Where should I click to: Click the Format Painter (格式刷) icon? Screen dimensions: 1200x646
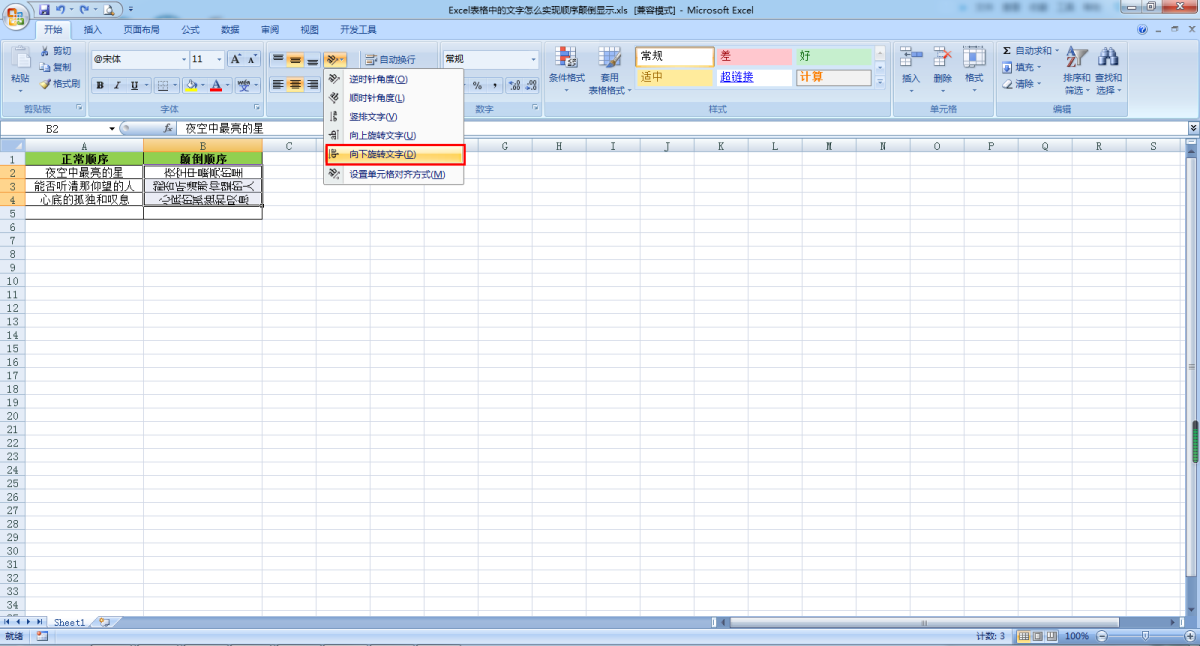(x=45, y=84)
